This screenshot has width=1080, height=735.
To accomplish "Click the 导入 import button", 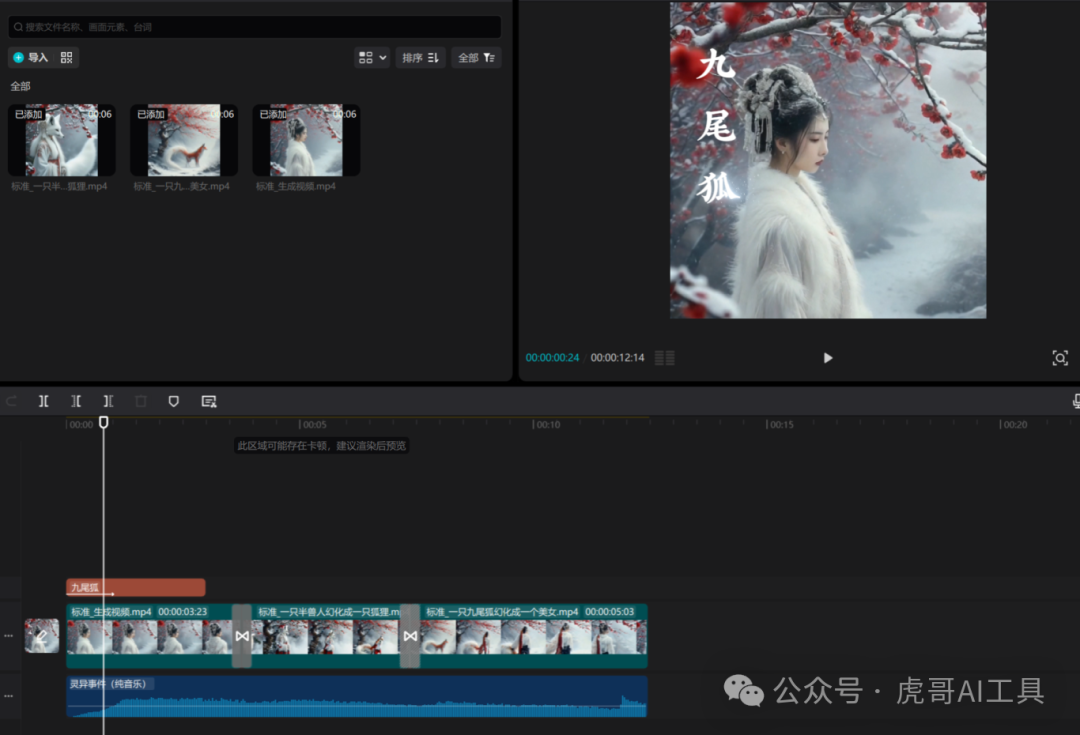I will [x=33, y=57].
